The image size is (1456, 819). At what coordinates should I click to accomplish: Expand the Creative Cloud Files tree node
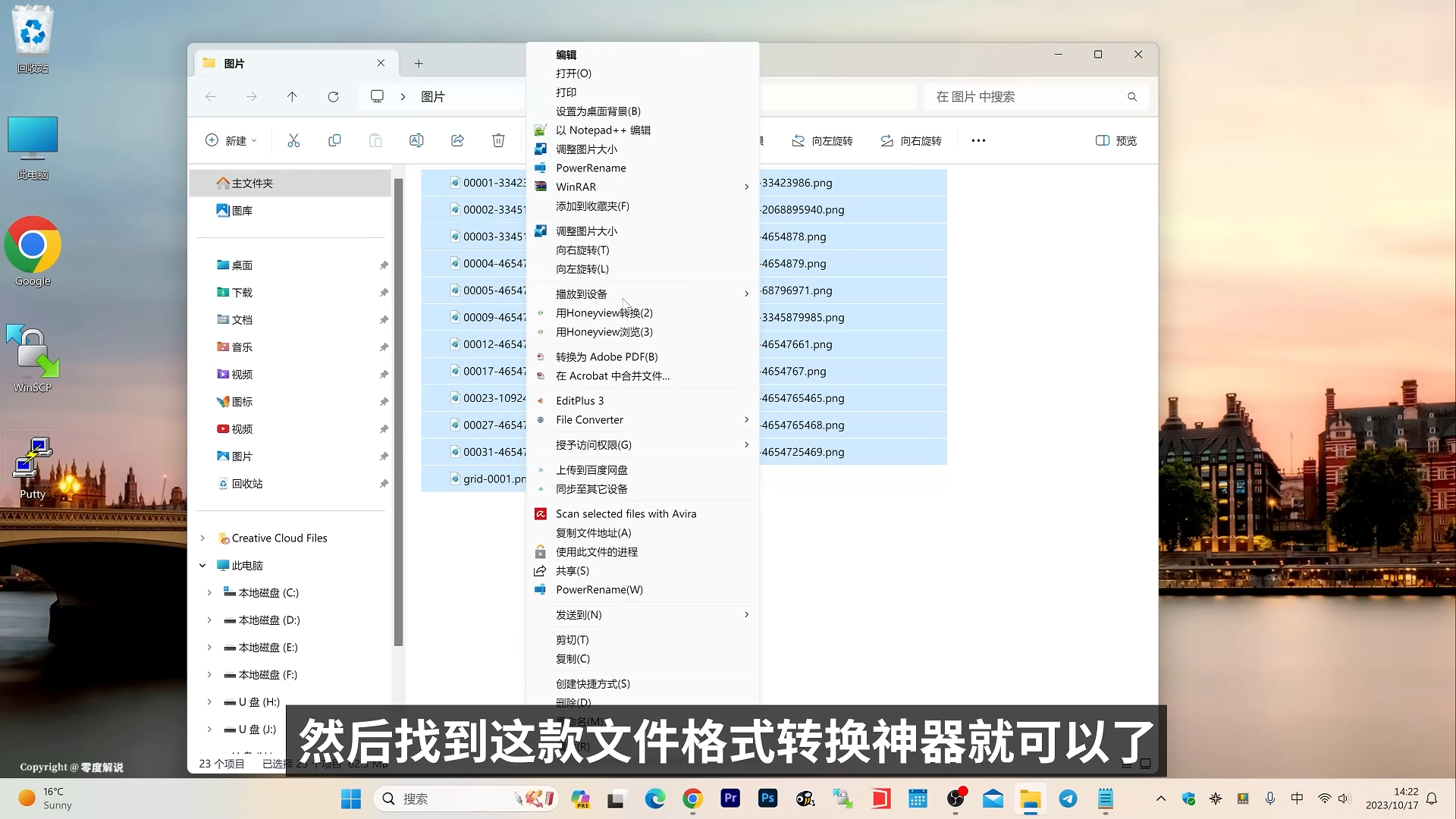[202, 538]
